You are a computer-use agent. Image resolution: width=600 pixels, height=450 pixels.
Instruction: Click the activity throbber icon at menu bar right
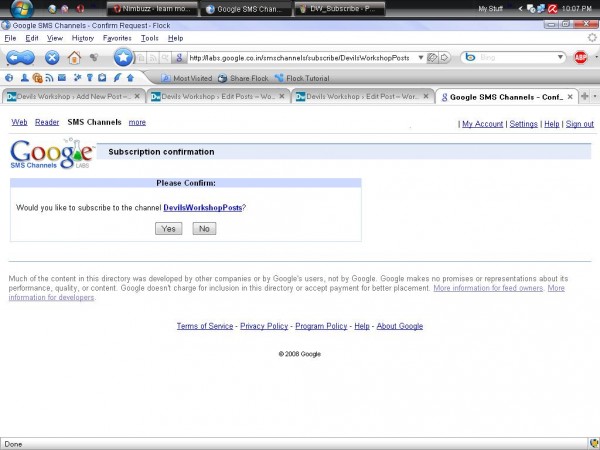point(592,38)
